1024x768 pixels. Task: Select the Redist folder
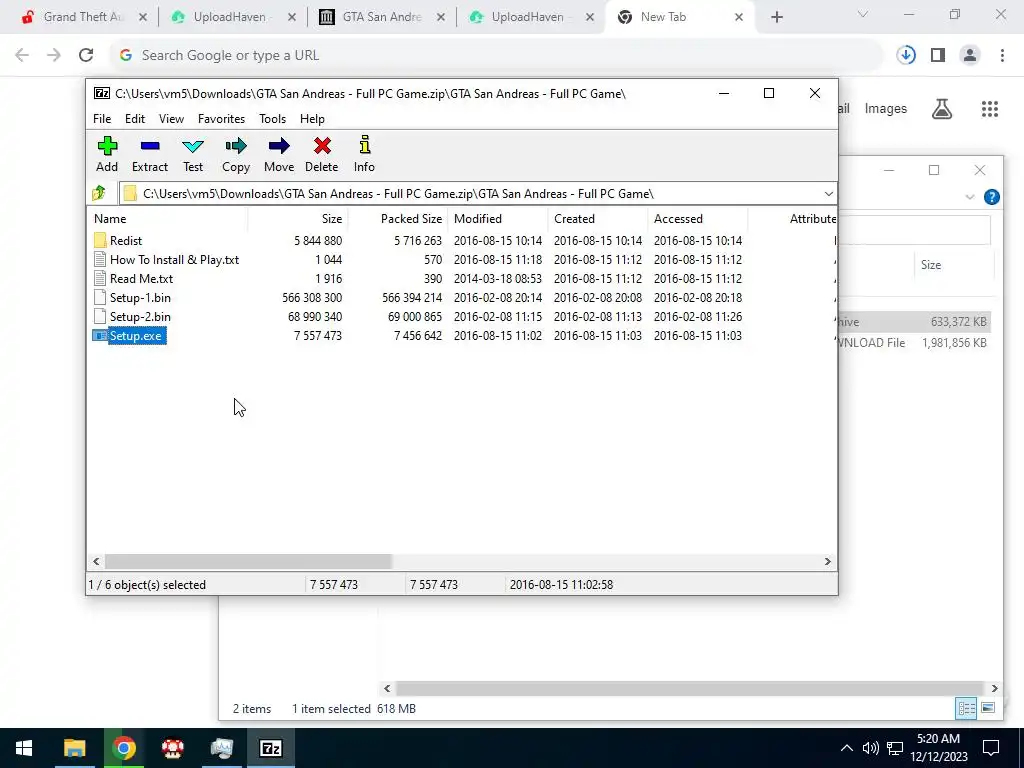tap(125, 240)
